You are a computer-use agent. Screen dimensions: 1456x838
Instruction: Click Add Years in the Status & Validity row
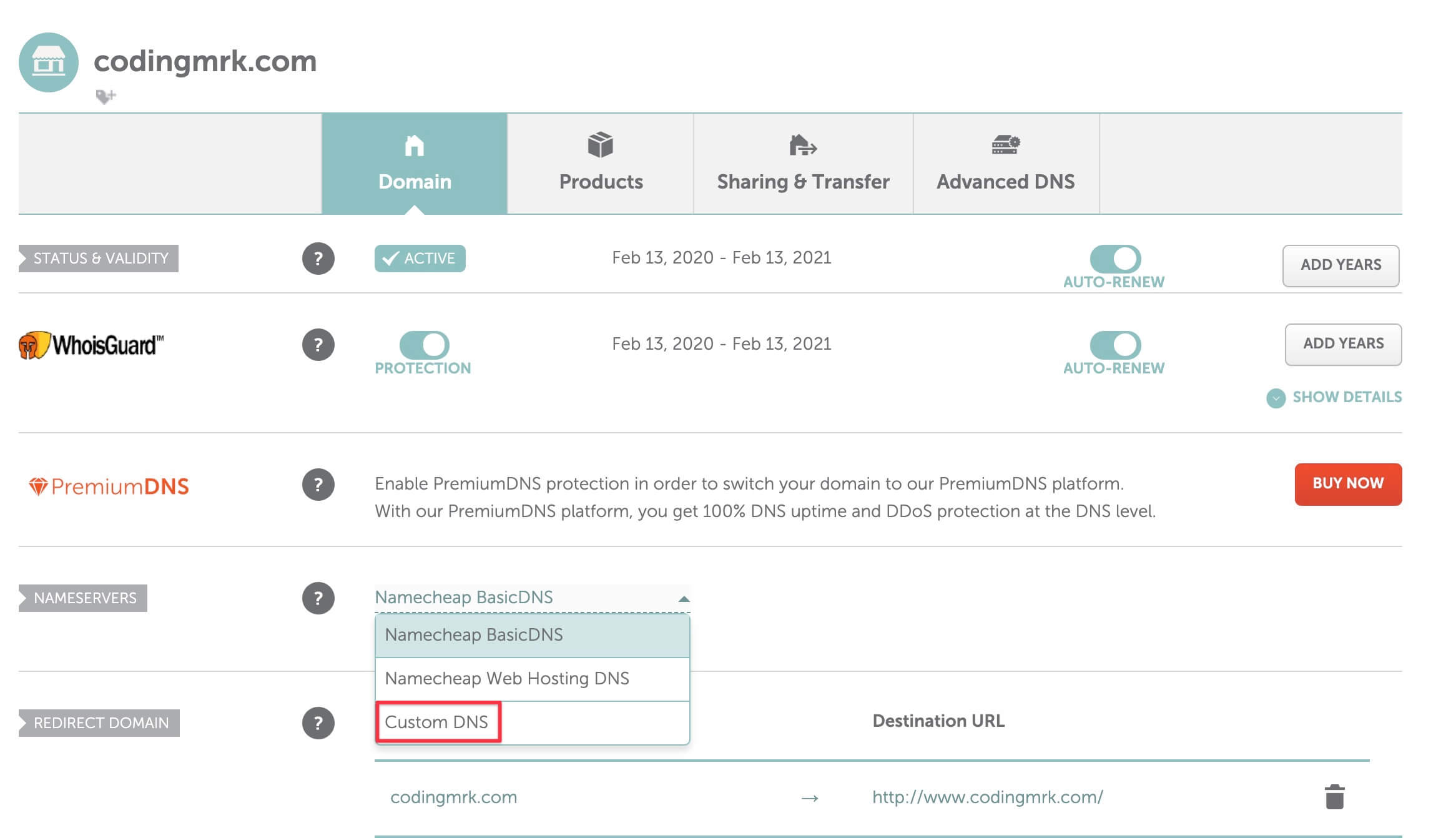[1340, 265]
